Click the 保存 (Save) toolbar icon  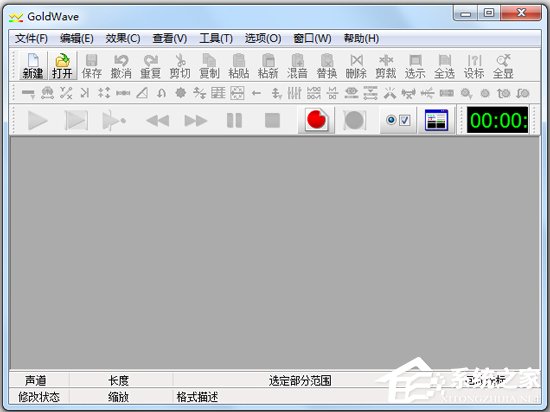tap(92, 60)
